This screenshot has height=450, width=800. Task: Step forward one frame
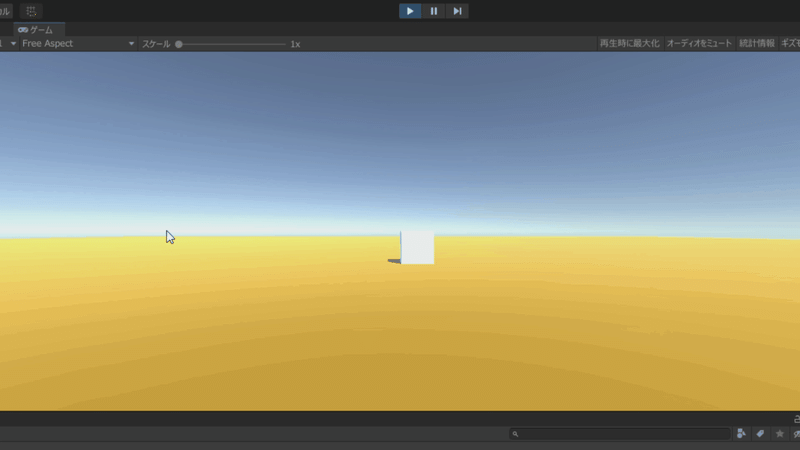coord(457,11)
